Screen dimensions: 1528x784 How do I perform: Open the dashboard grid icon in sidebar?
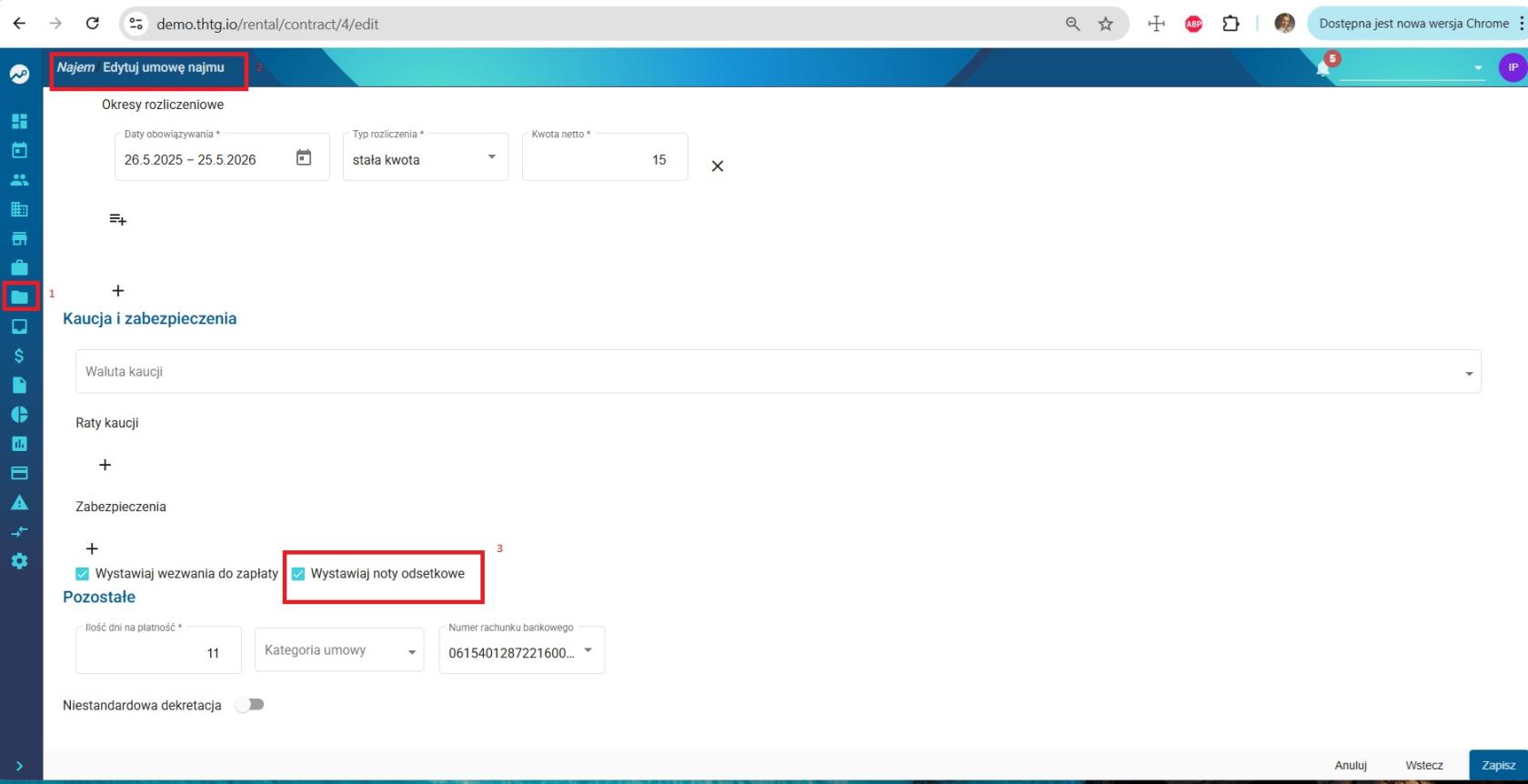point(19,121)
